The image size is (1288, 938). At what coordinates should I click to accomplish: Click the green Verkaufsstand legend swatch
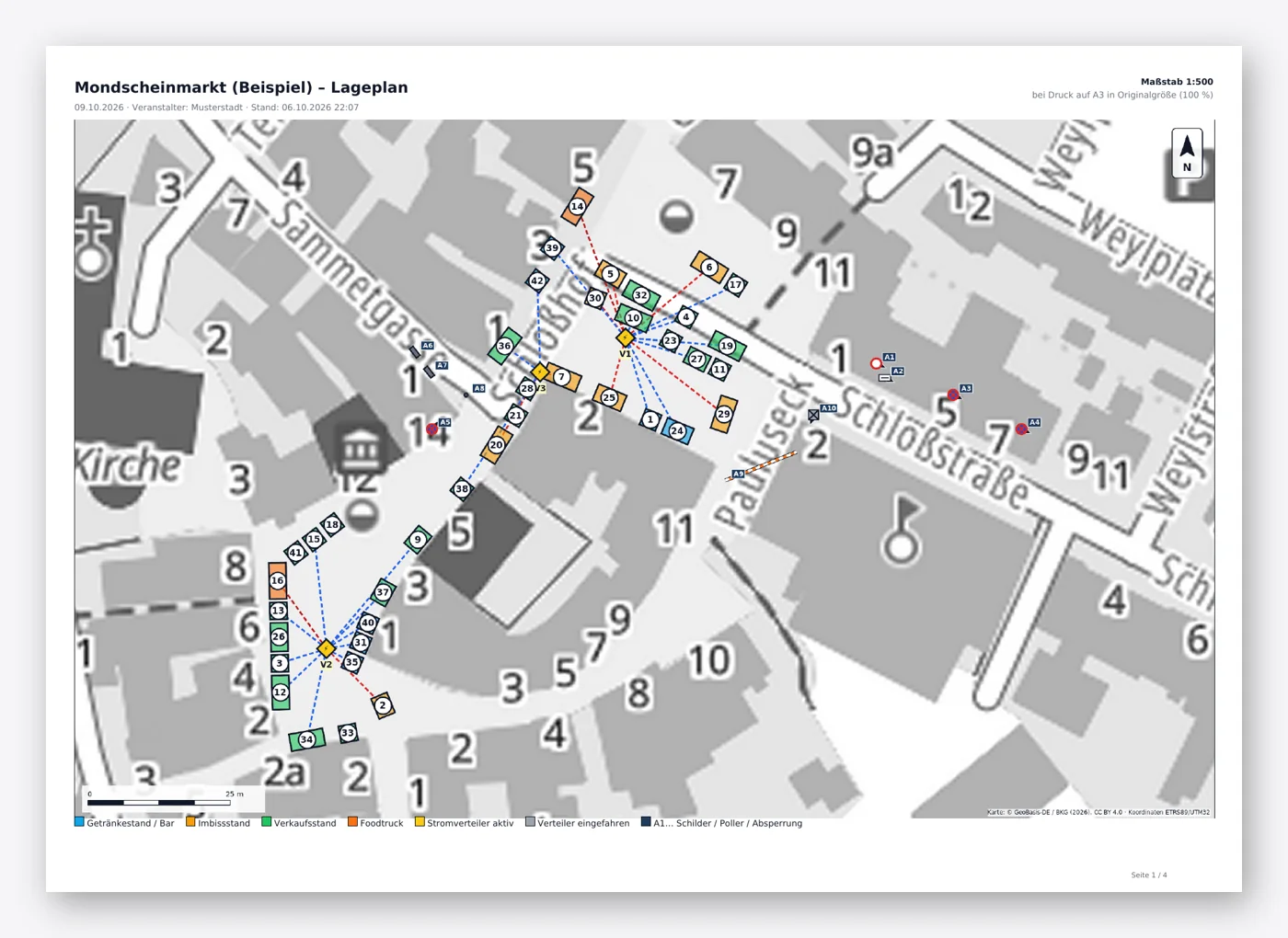[266, 822]
